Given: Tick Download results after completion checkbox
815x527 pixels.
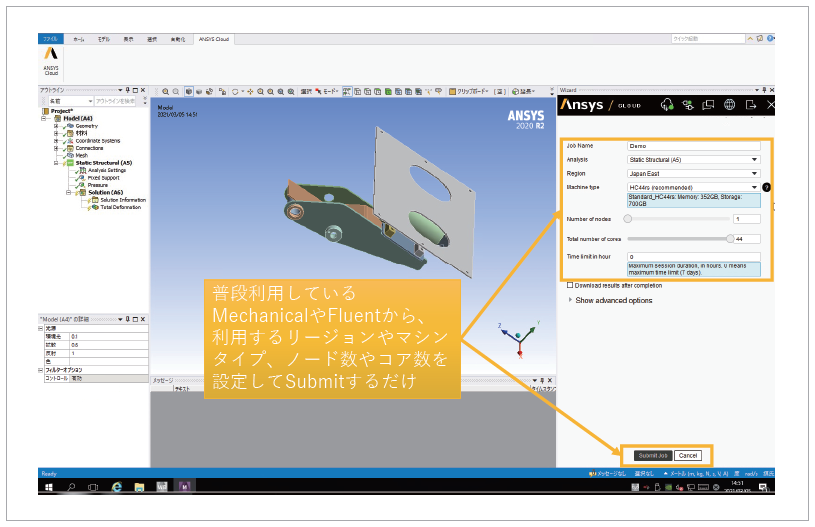Looking at the screenshot, I should [x=570, y=285].
